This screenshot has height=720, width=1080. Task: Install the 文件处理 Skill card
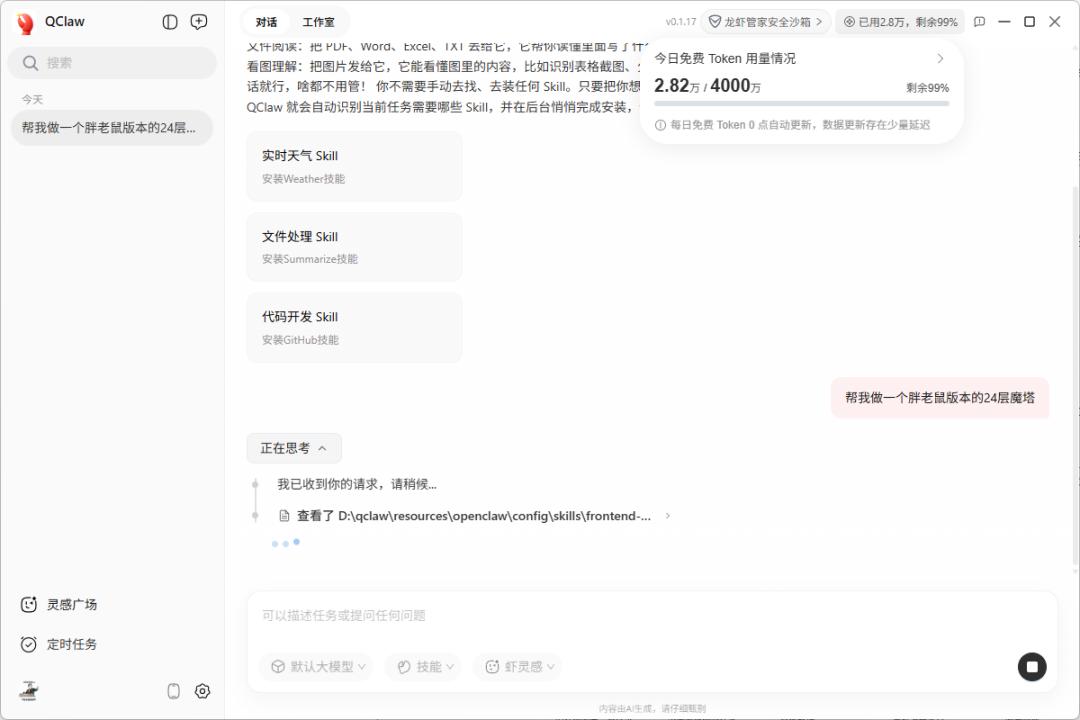(x=354, y=247)
